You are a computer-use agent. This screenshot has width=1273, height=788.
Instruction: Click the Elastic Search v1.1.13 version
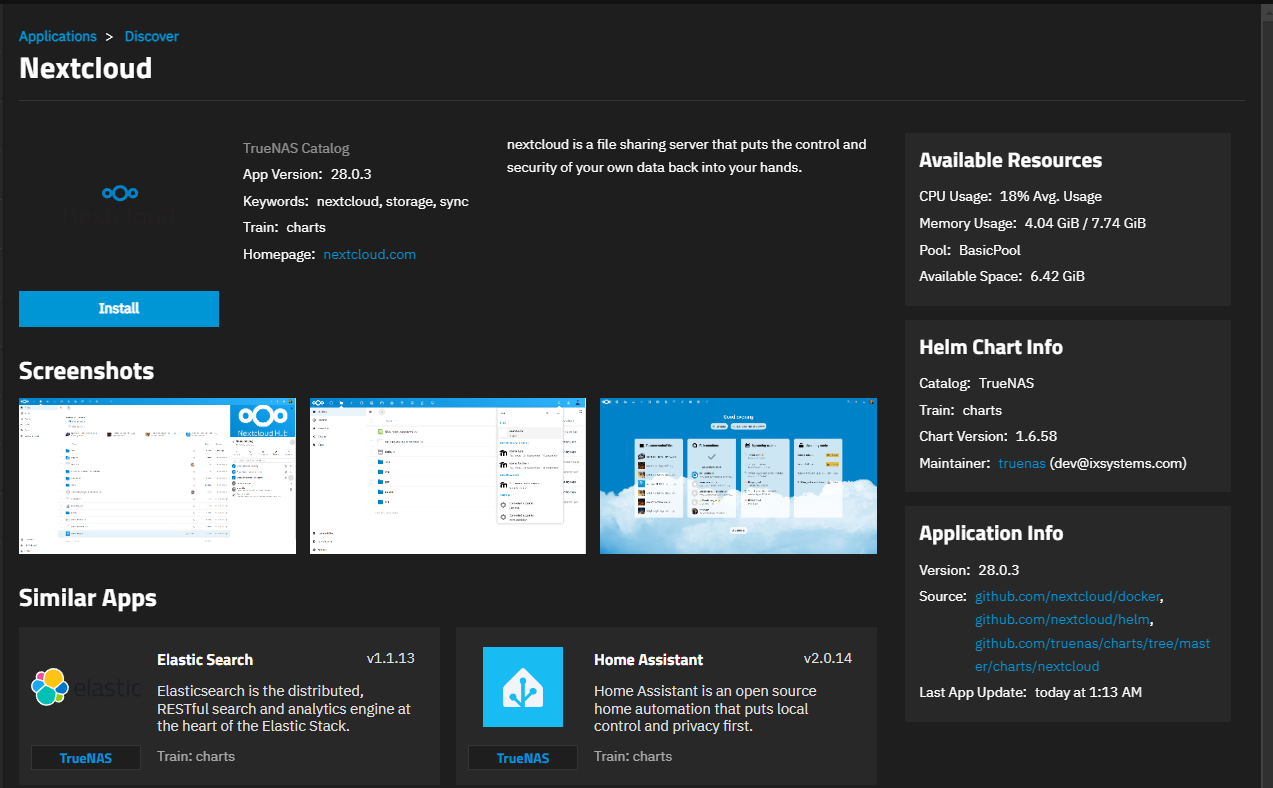(391, 658)
